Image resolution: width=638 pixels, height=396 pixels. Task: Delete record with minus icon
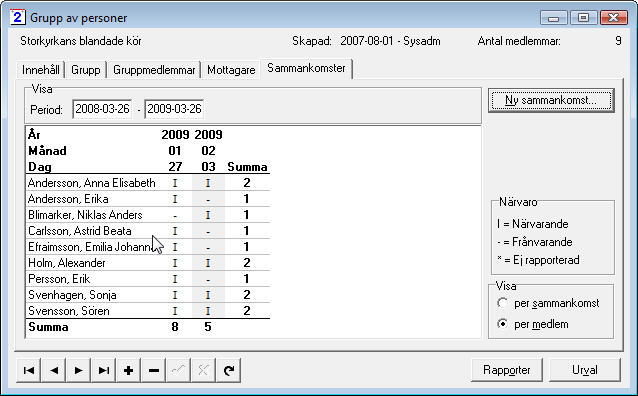click(x=153, y=370)
